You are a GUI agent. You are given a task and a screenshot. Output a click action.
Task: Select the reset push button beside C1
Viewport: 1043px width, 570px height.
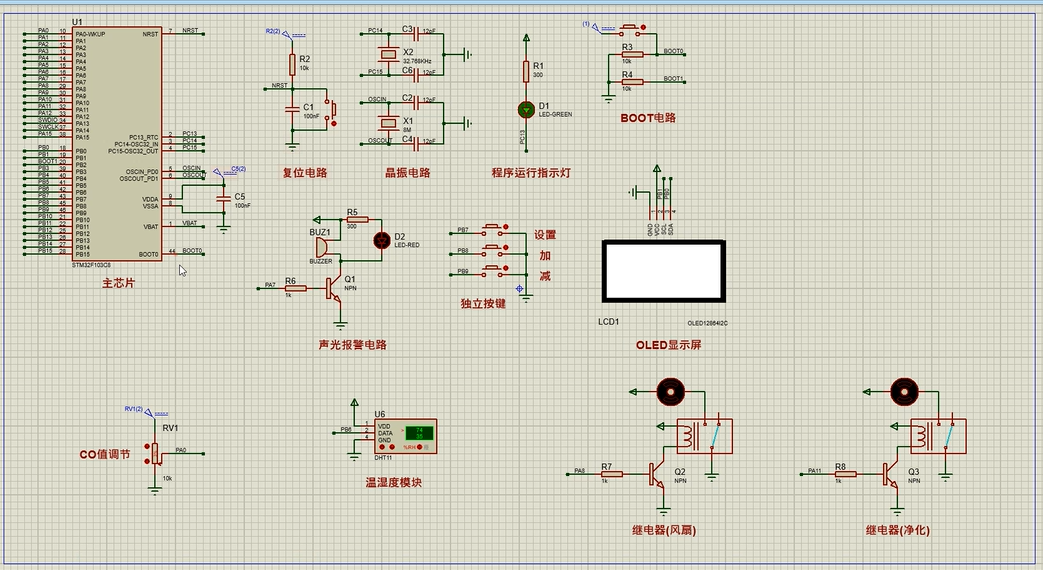pyautogui.click(x=330, y=112)
